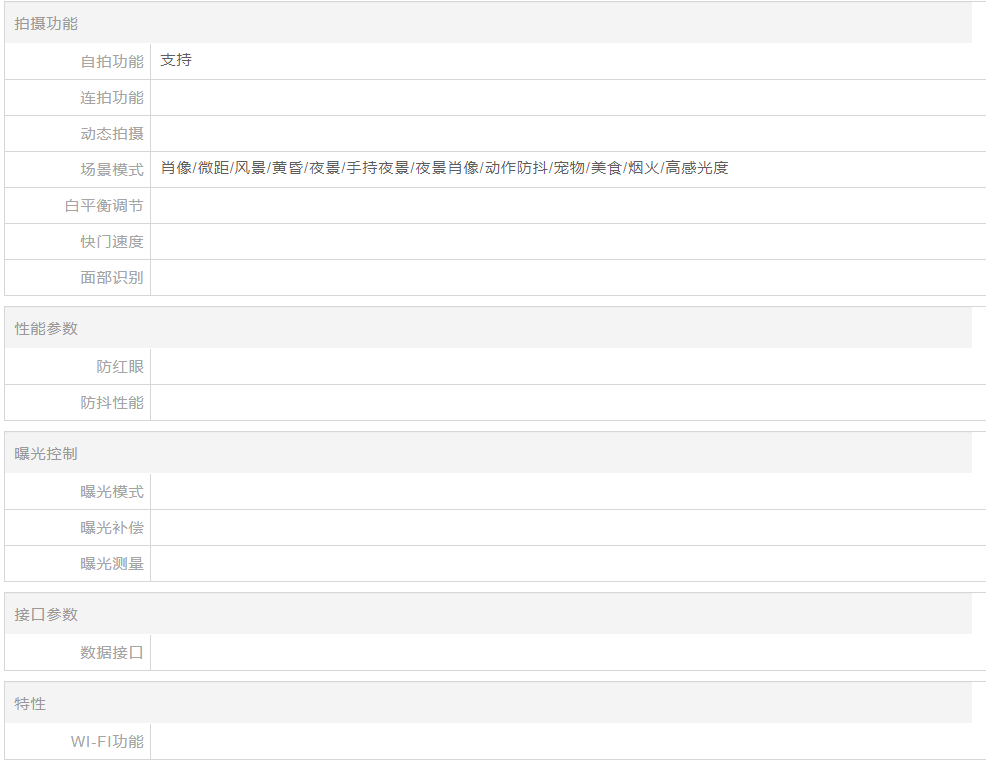Click the 支持 value text
This screenshot has width=992, height=766.
pyautogui.click(x=176, y=60)
